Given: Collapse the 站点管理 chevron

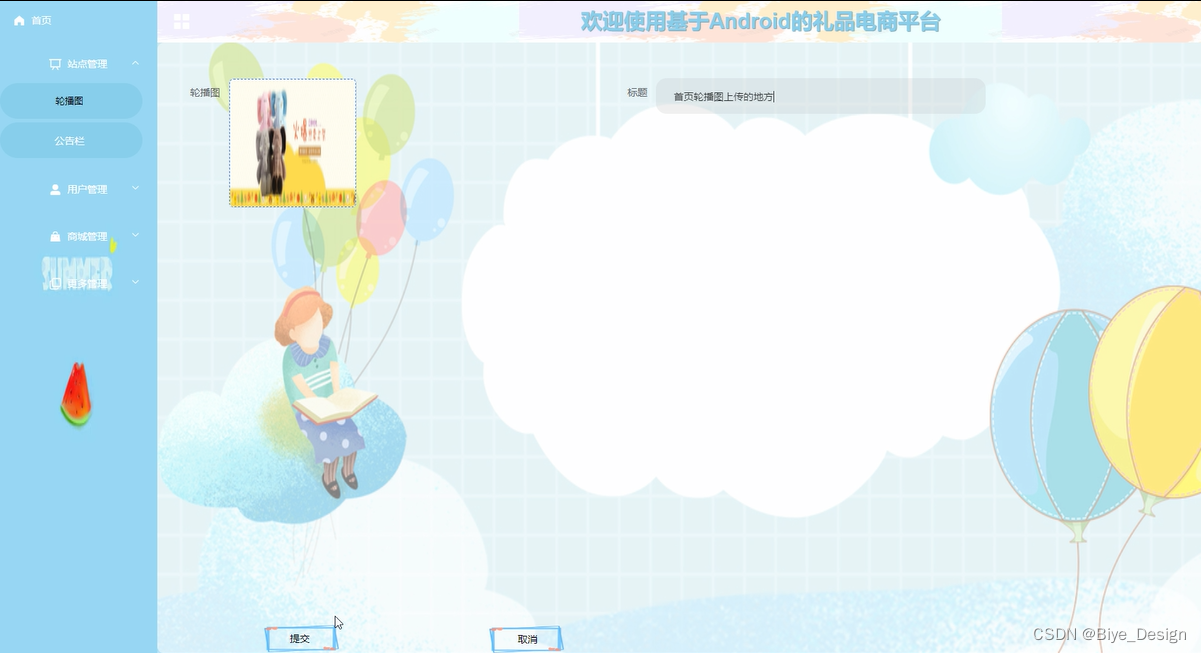Looking at the screenshot, I should click(136, 63).
